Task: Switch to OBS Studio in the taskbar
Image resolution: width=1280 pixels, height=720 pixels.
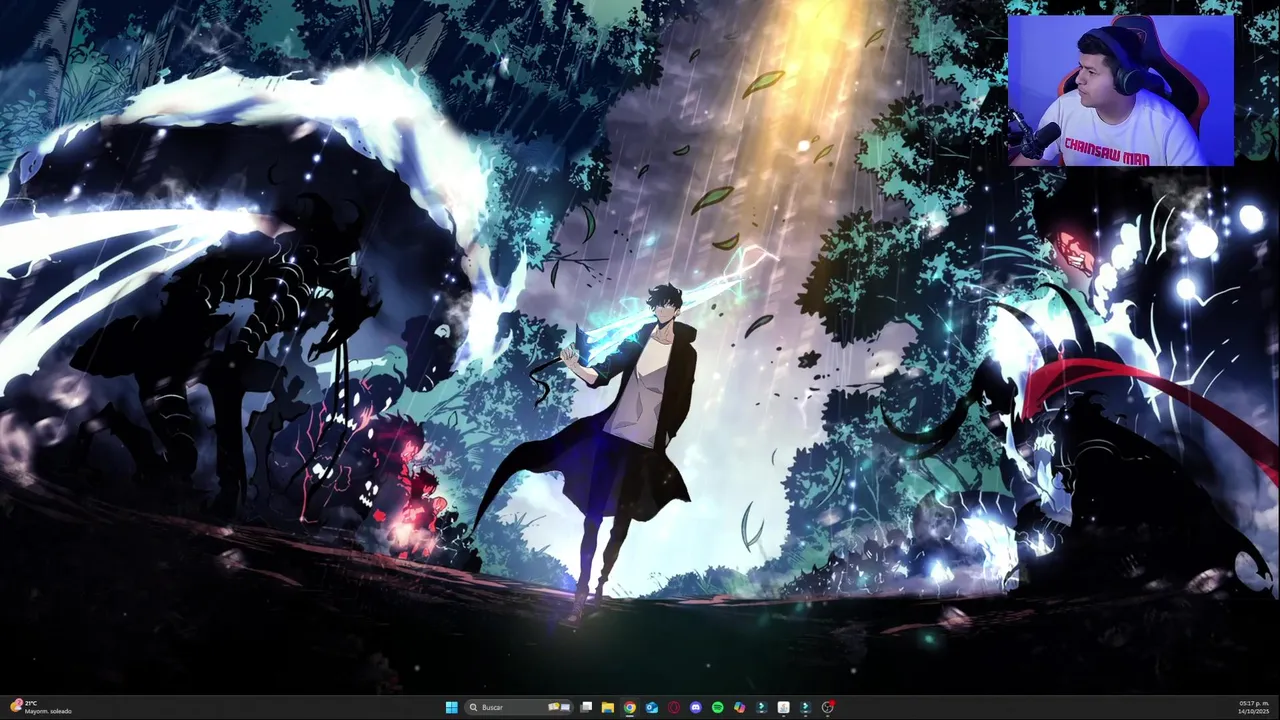Action: [x=828, y=707]
